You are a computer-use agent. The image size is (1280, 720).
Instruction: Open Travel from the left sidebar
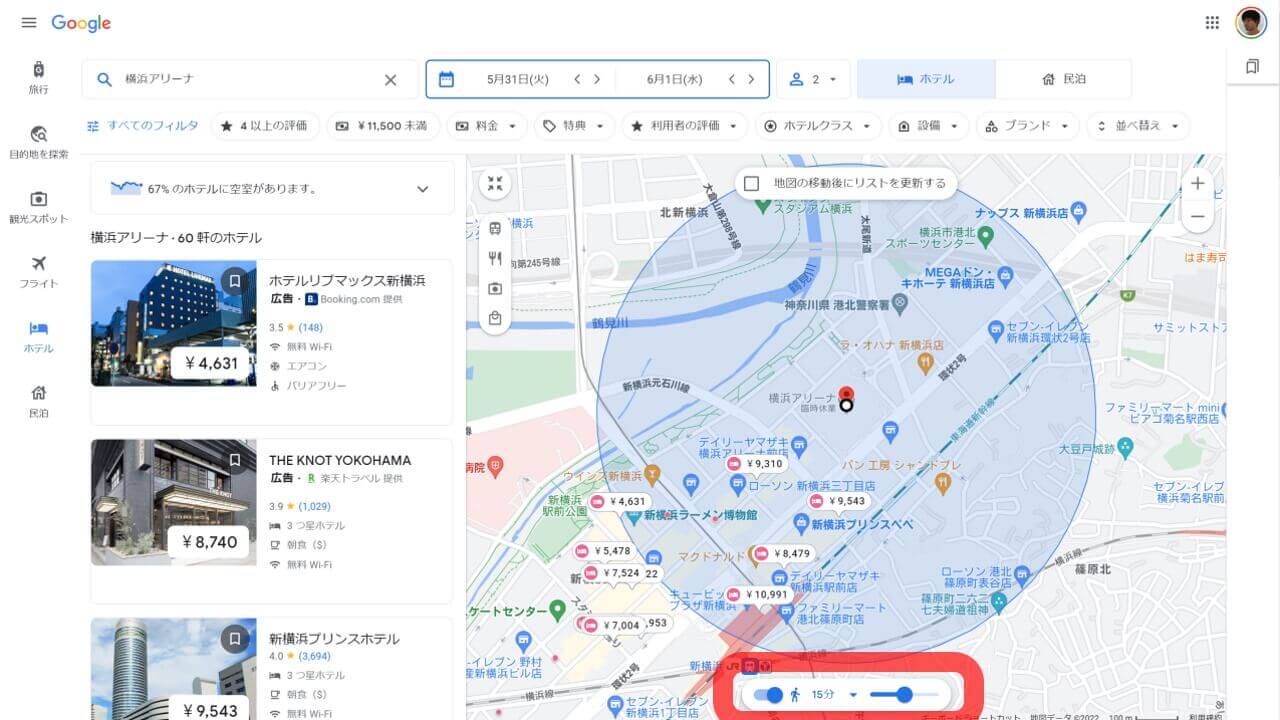tap(38, 70)
